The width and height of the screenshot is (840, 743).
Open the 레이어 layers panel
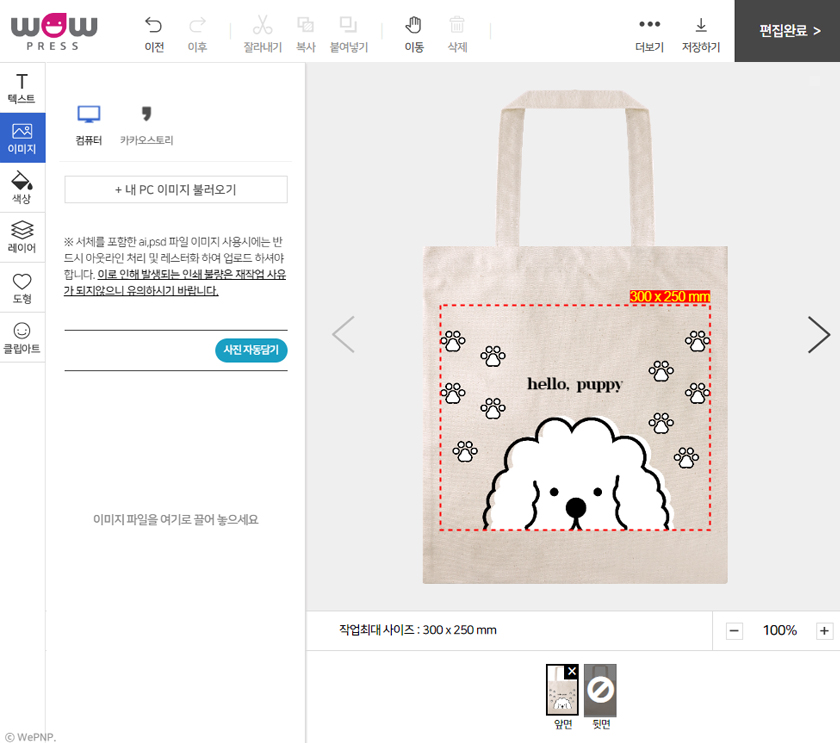point(22,238)
